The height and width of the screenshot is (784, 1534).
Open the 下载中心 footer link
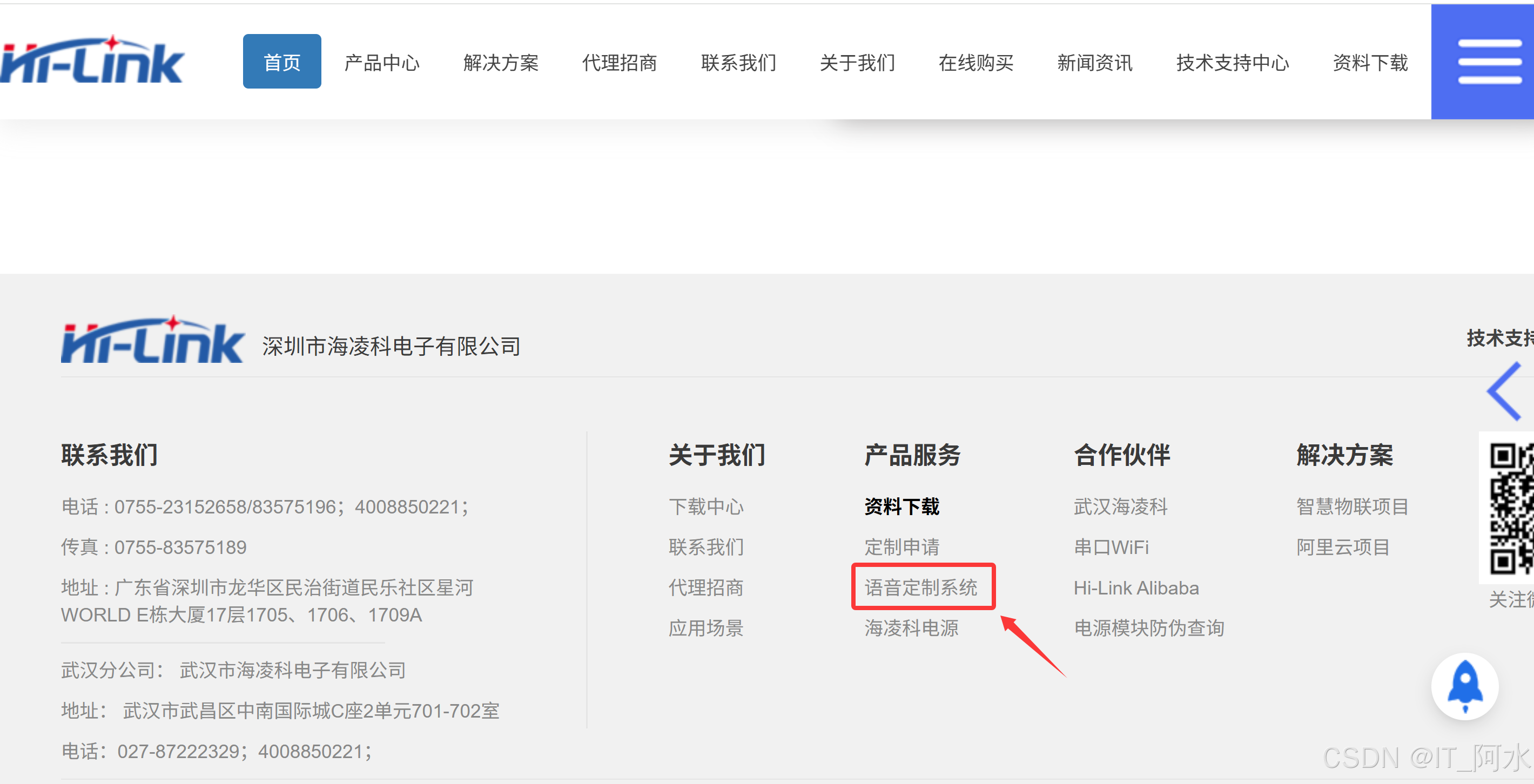705,506
